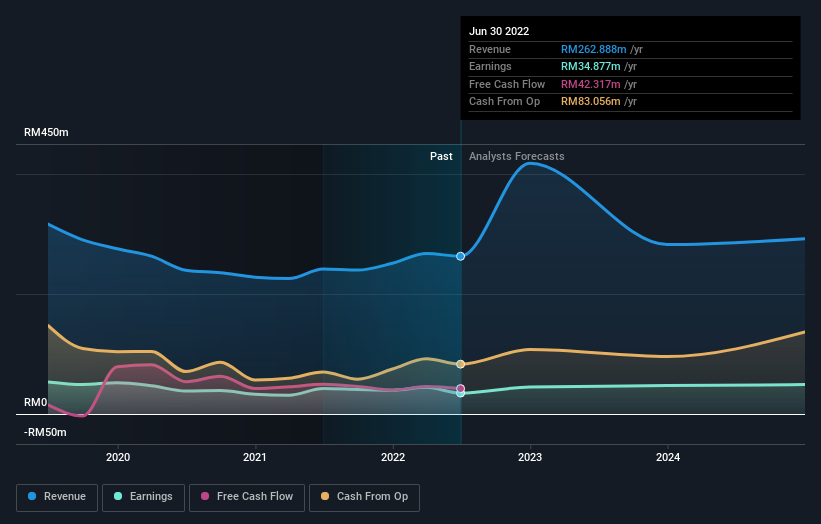The width and height of the screenshot is (821, 524).
Task: Click the 2024 x-axis label
Action: [x=668, y=457]
